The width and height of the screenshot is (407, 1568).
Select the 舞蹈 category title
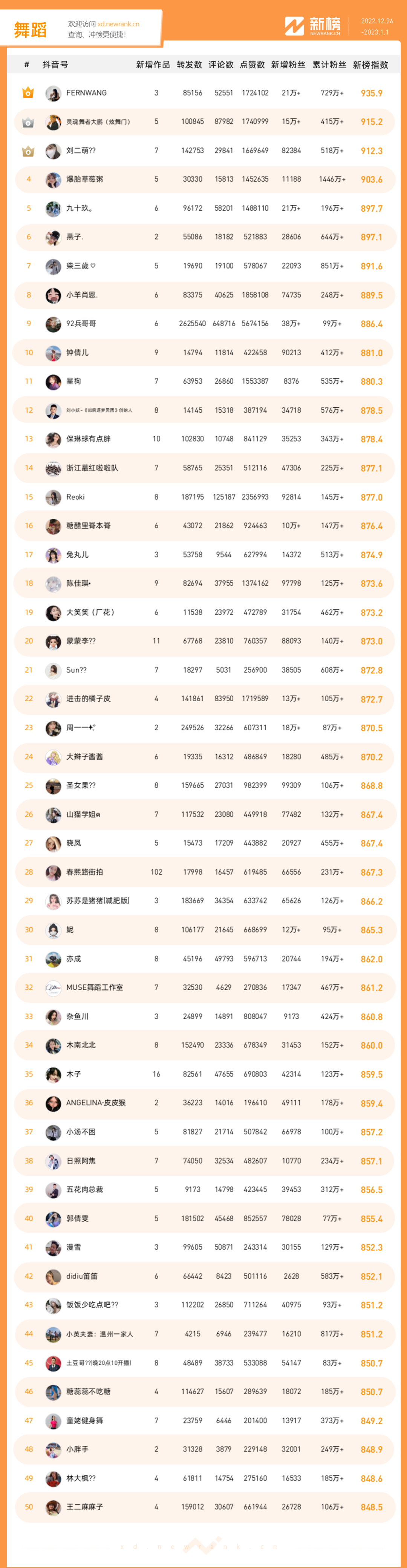click(31, 30)
